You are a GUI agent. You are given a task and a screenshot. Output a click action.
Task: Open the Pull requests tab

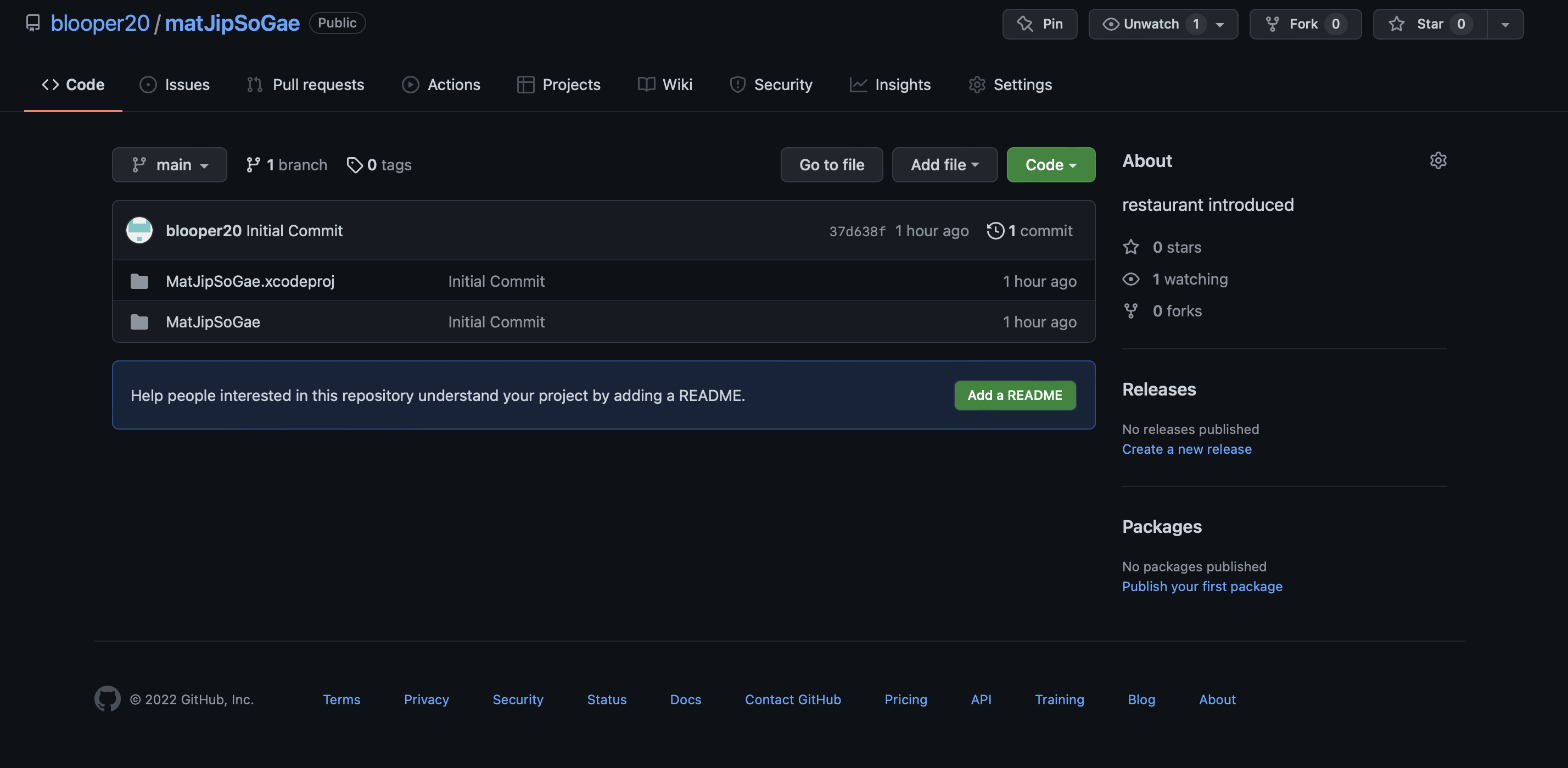(x=305, y=85)
